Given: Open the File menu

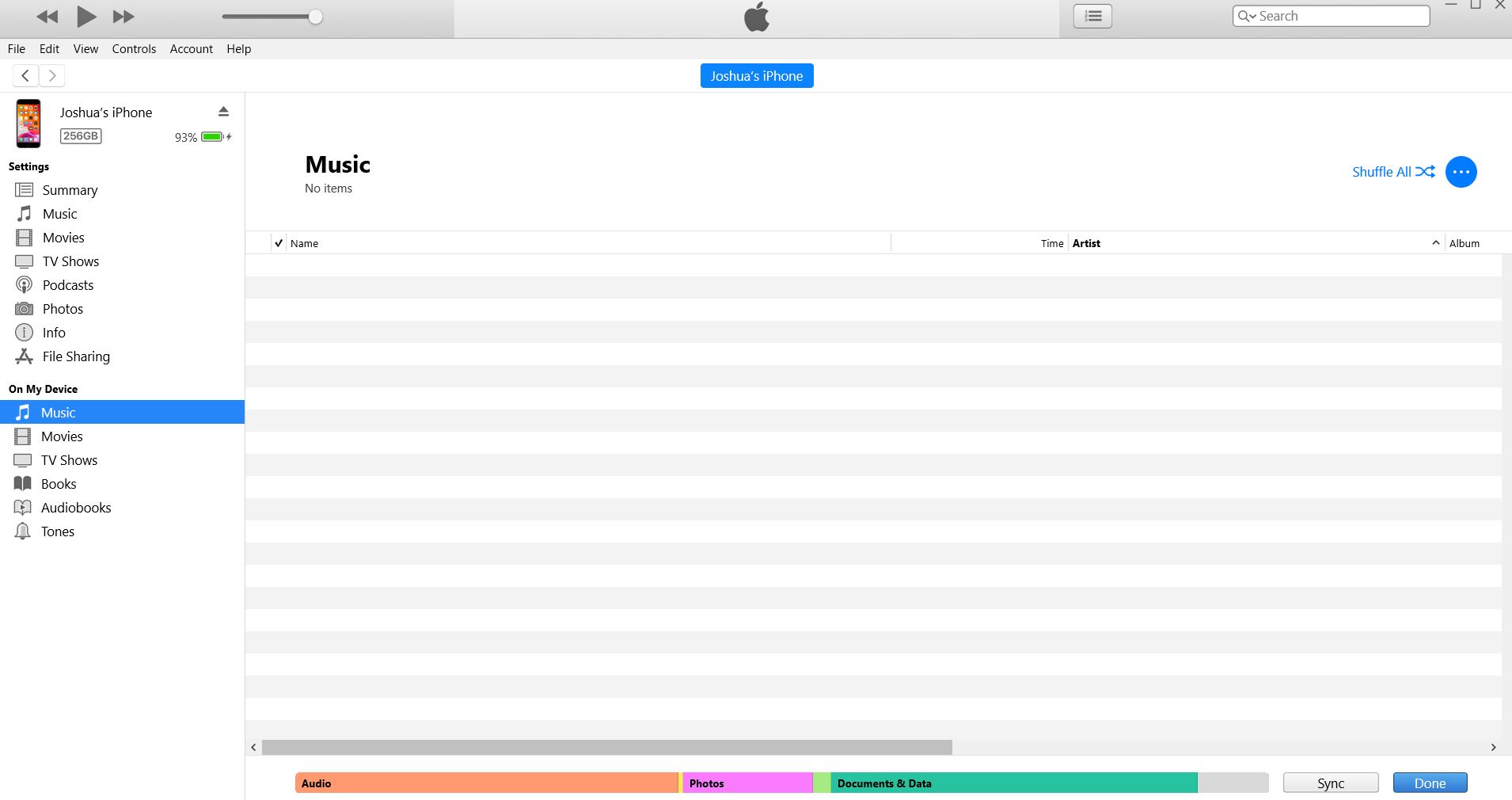Looking at the screenshot, I should click(x=17, y=49).
